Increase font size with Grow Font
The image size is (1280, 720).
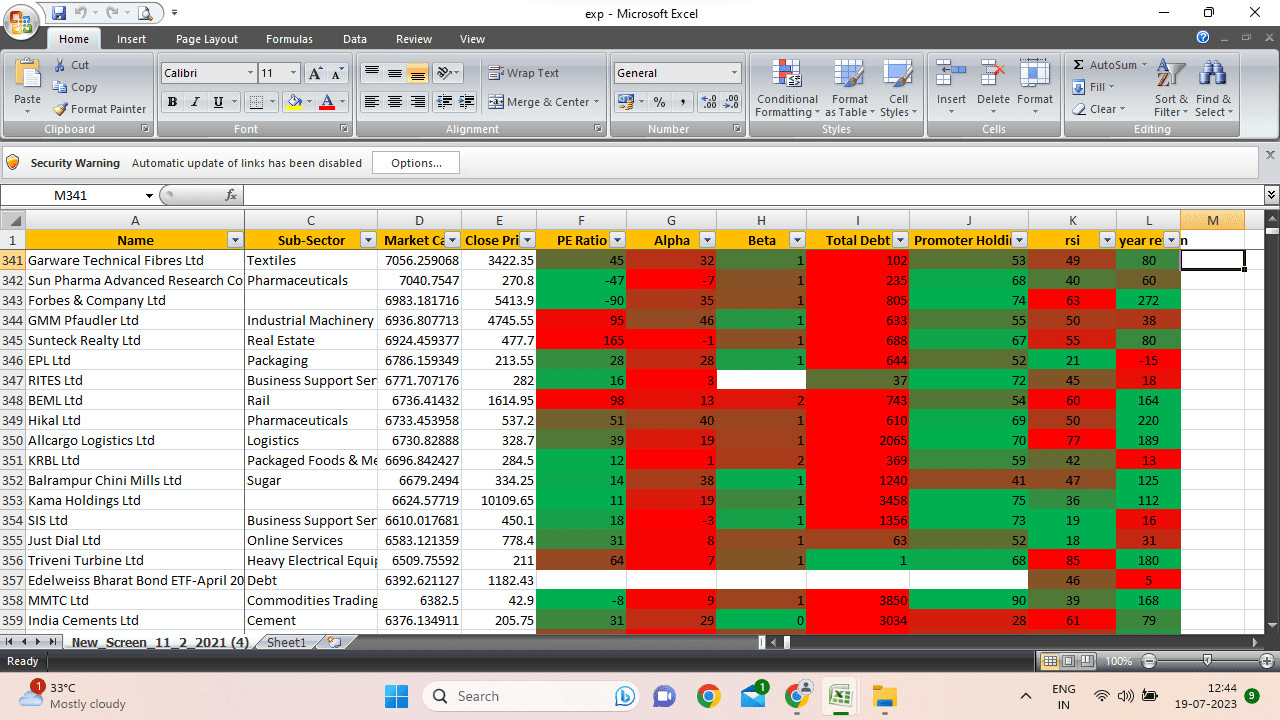pyautogui.click(x=315, y=73)
